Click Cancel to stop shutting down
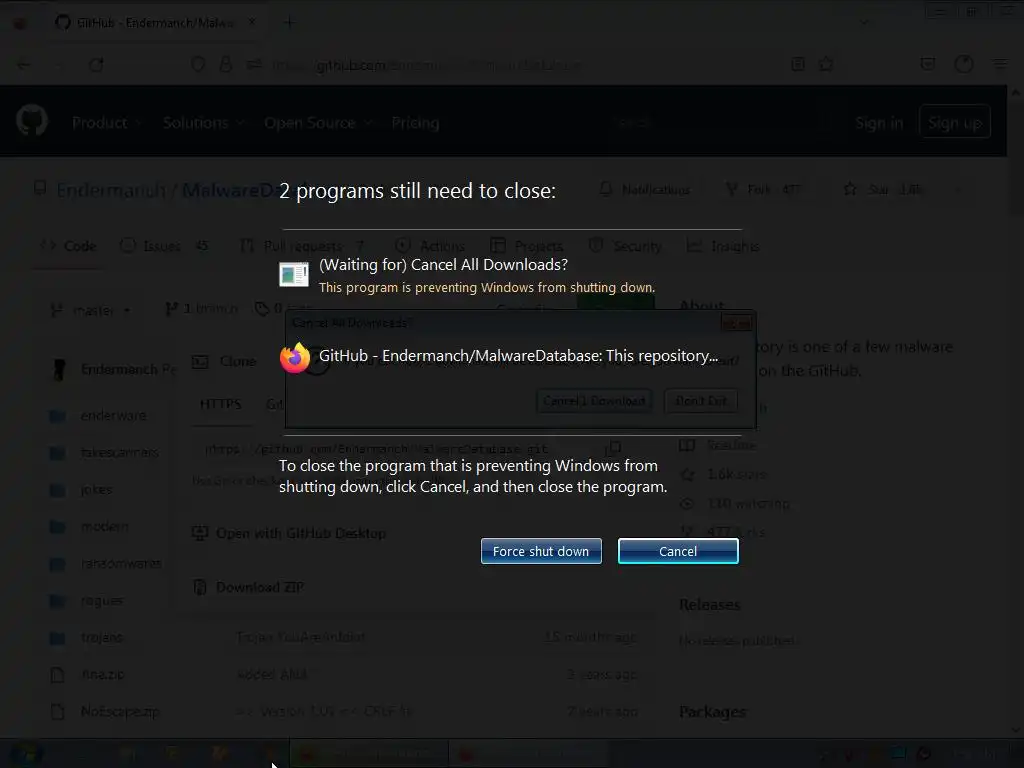Viewport: 1024px width, 768px height. click(678, 551)
